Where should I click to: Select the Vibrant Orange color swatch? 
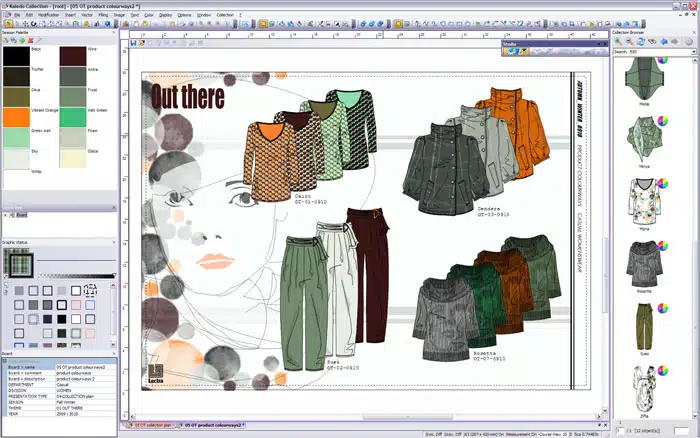16,116
